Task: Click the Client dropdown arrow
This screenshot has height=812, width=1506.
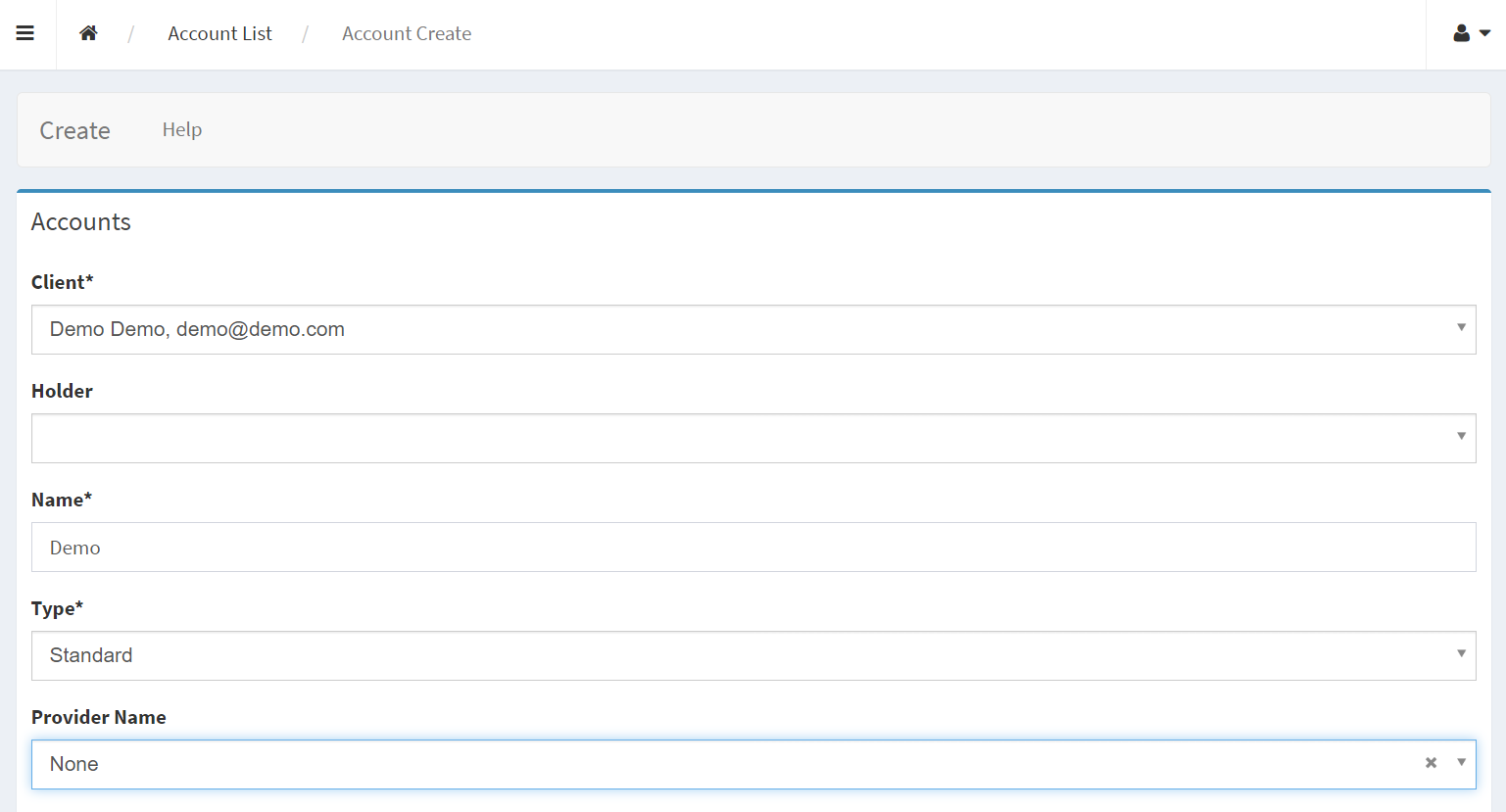Action: pos(1461,328)
